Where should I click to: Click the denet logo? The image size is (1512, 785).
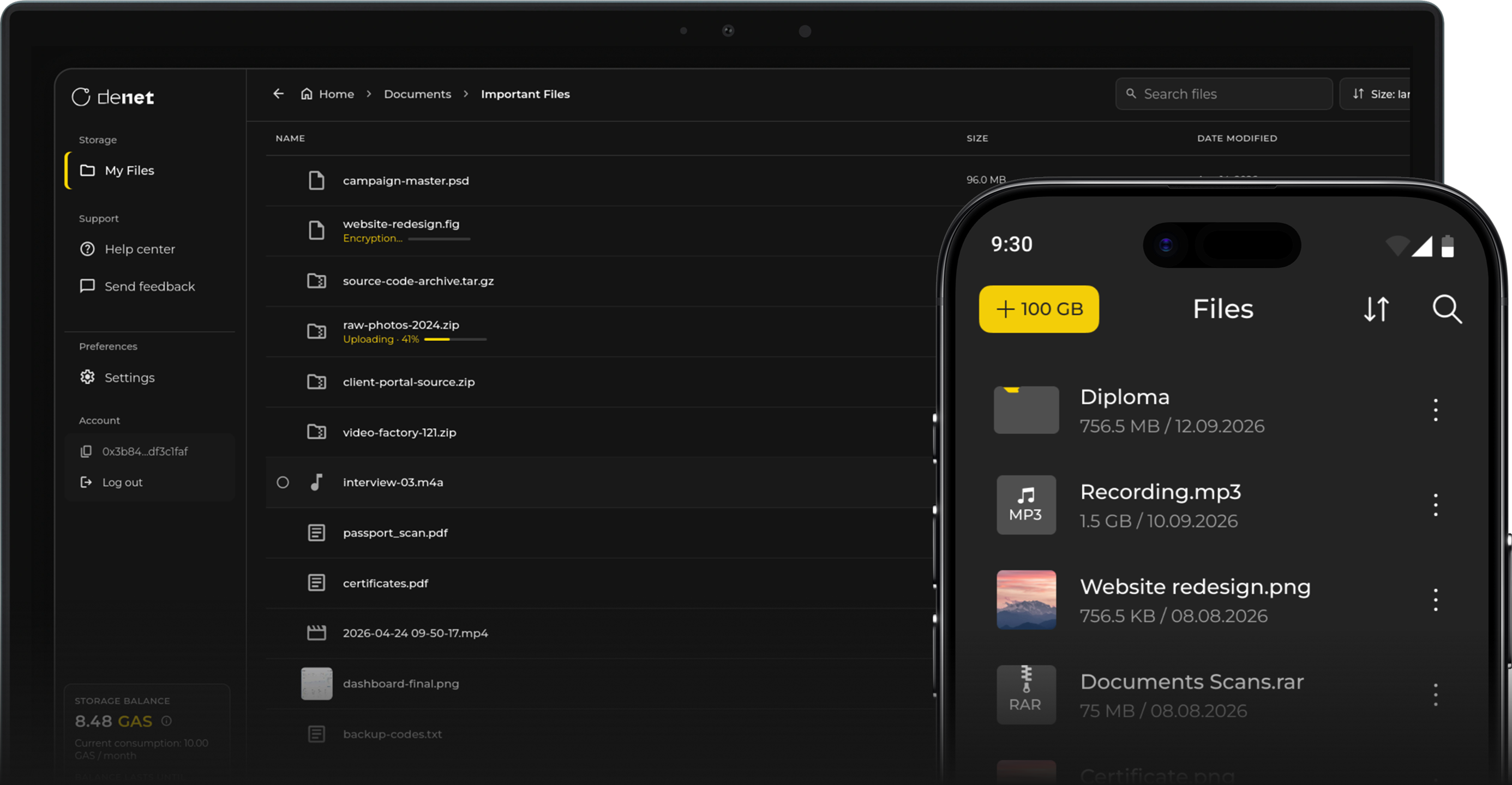click(113, 97)
